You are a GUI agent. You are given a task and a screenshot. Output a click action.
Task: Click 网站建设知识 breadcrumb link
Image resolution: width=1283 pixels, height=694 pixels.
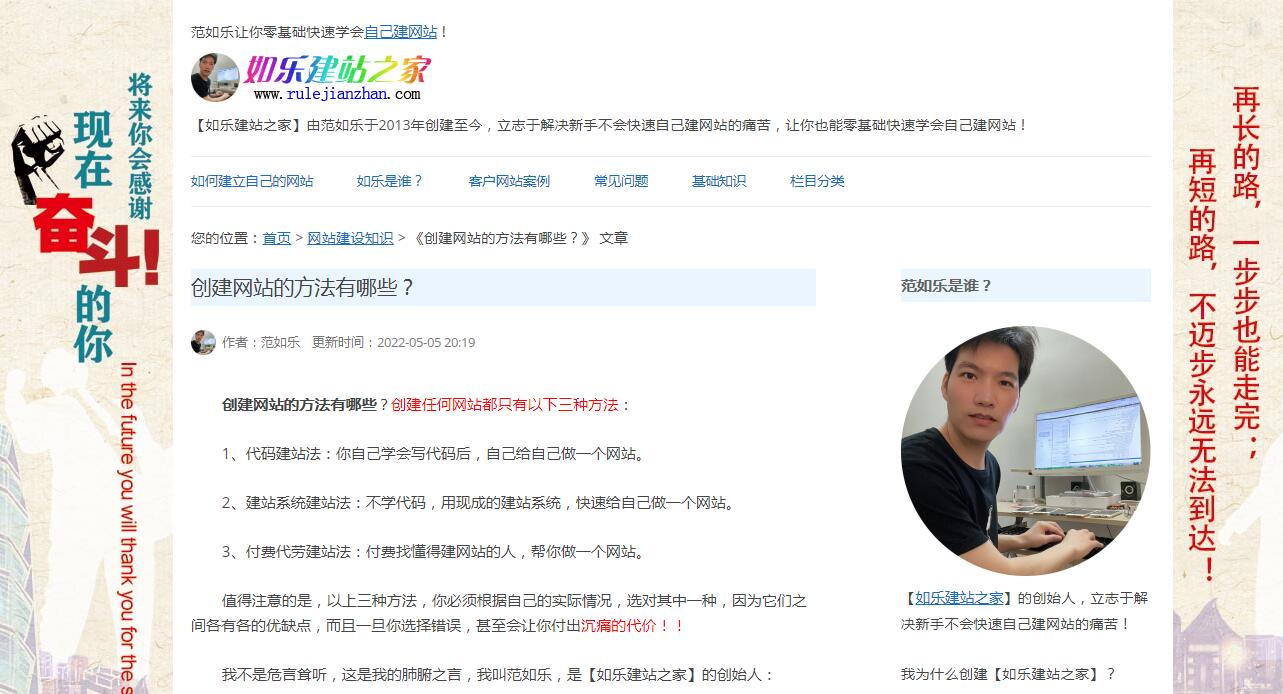pos(350,238)
